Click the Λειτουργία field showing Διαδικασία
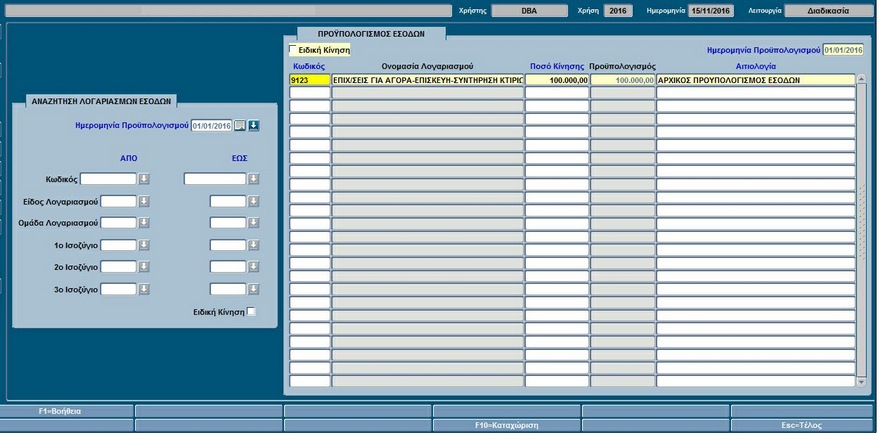This screenshot has width=883, height=433. (828, 11)
